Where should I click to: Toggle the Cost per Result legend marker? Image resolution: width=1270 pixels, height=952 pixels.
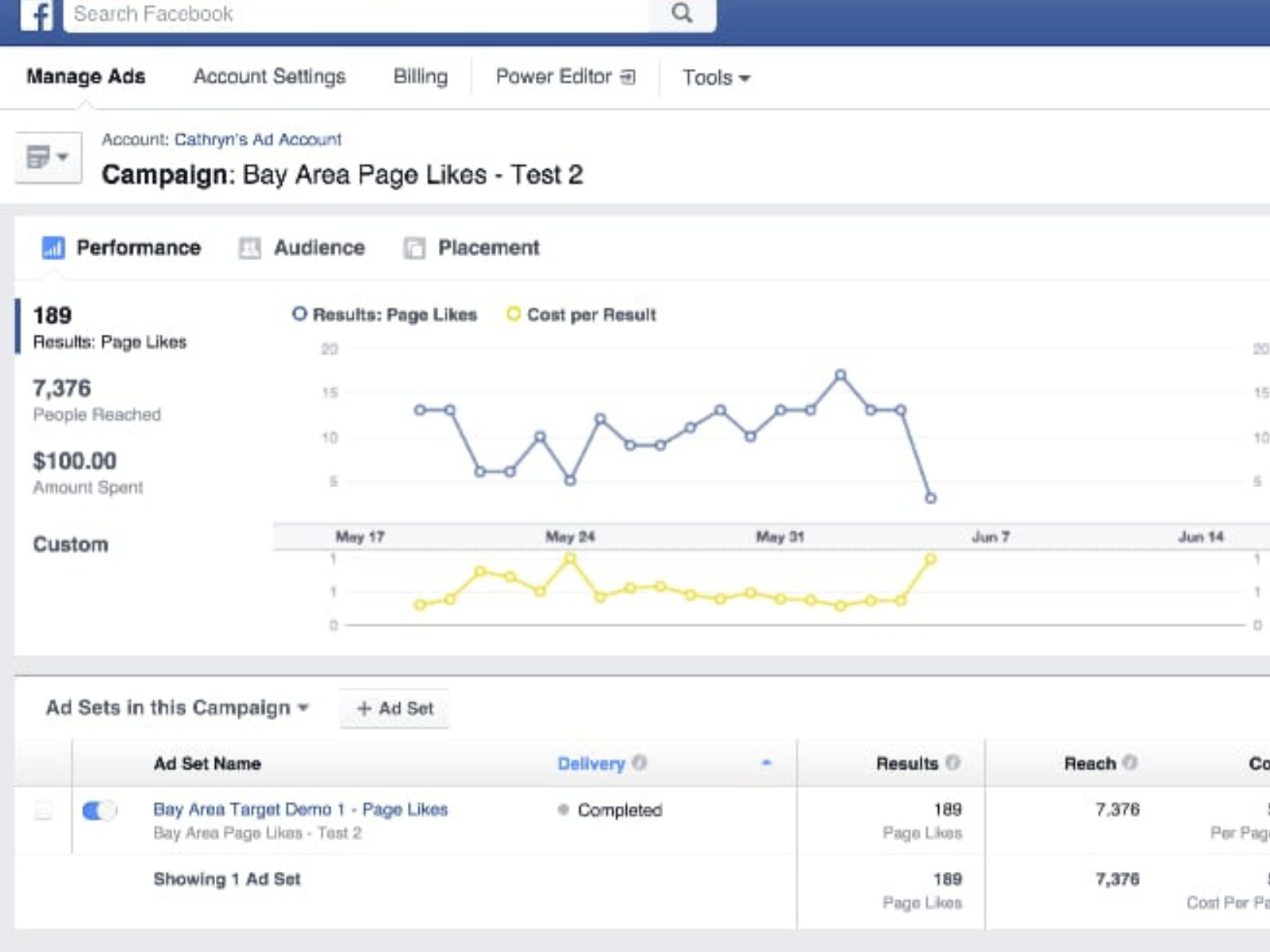(x=514, y=314)
